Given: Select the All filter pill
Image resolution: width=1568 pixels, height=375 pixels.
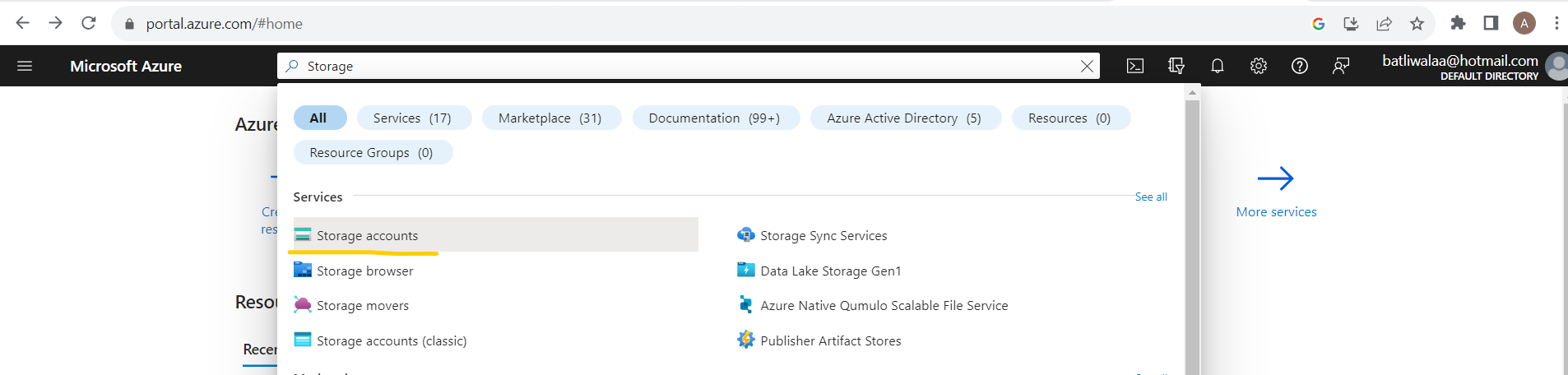Looking at the screenshot, I should pos(318,118).
